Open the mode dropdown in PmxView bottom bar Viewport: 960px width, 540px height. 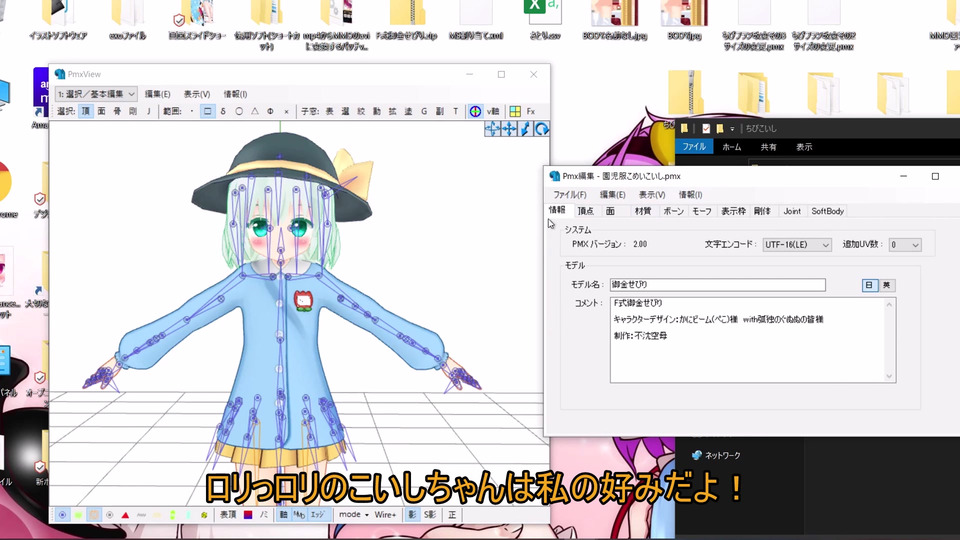tap(353, 515)
